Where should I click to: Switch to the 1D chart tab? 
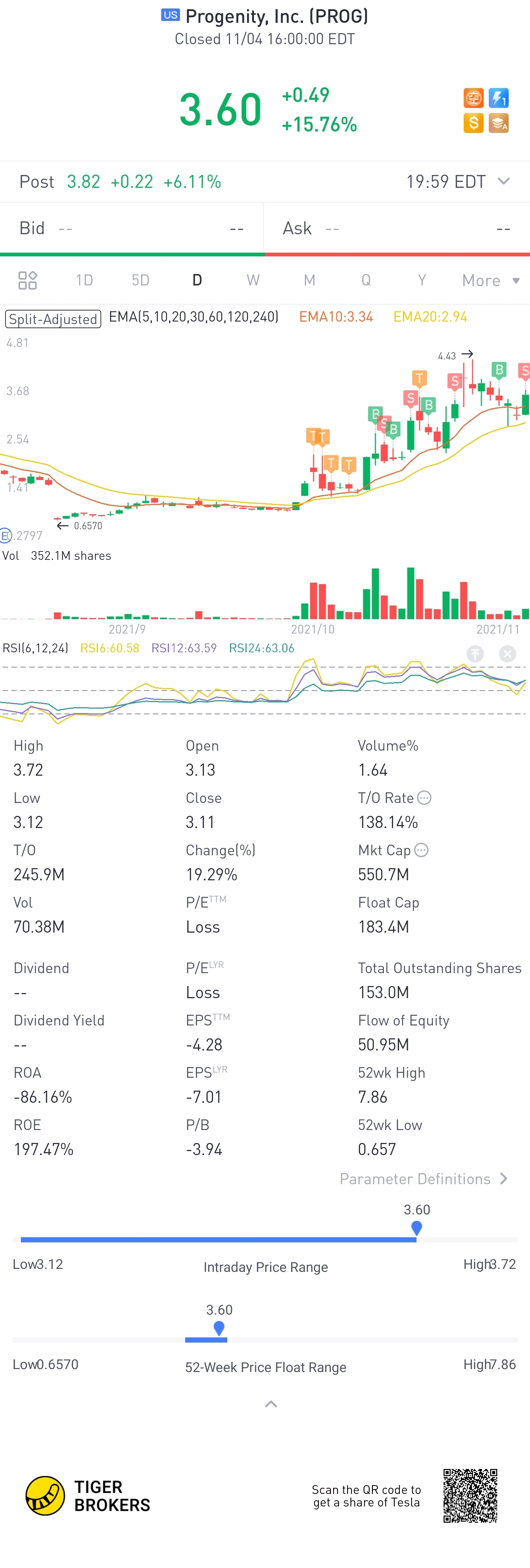click(84, 280)
